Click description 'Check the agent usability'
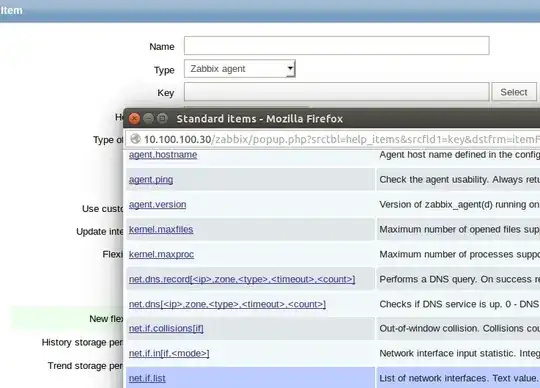Viewport: 540px width, 388px height. point(459,180)
